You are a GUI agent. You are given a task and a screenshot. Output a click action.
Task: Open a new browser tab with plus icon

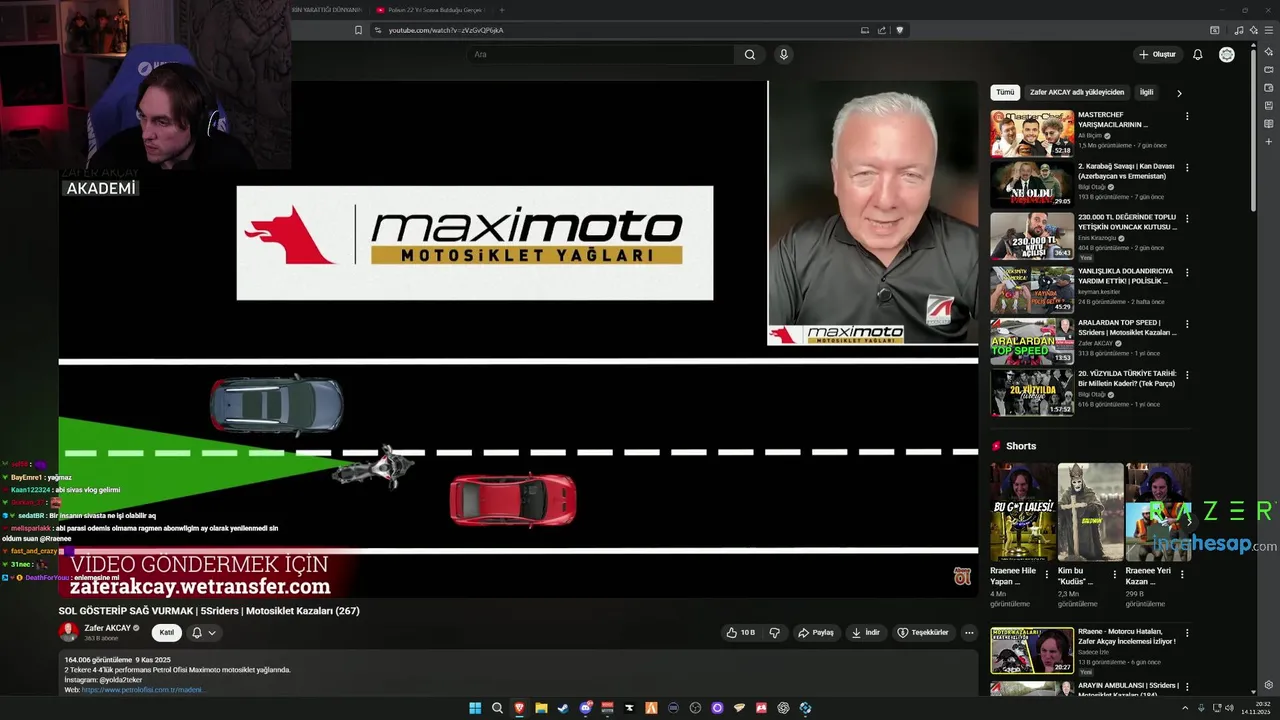502,10
